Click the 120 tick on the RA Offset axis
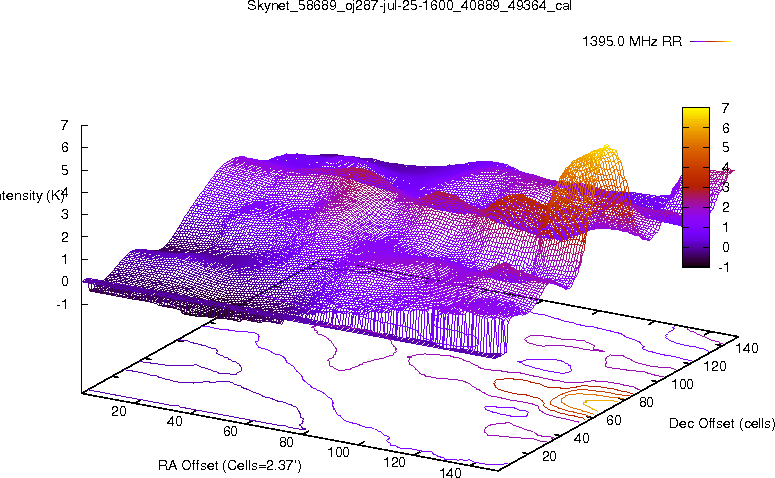This screenshot has width=775, height=478. (x=394, y=463)
